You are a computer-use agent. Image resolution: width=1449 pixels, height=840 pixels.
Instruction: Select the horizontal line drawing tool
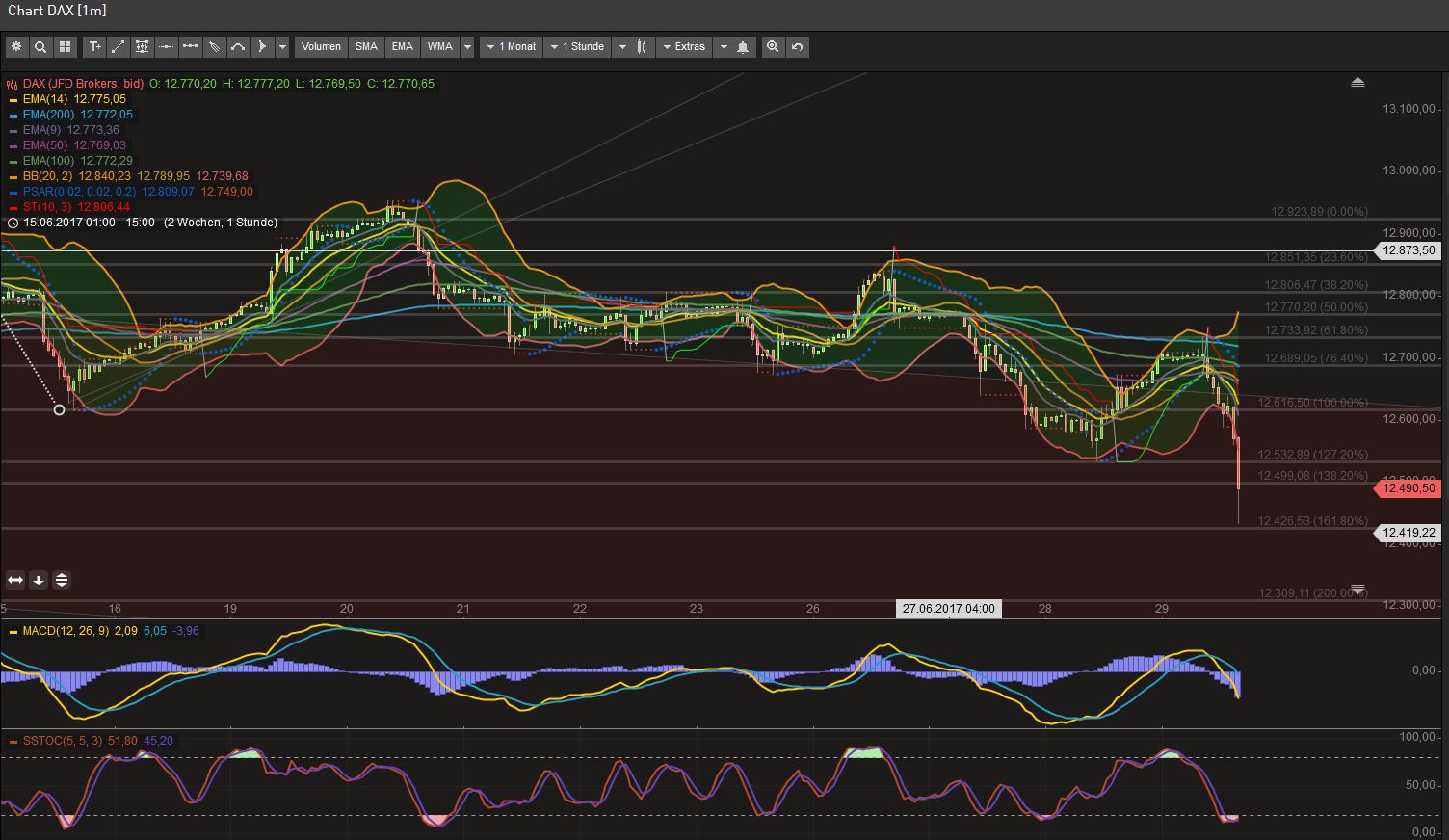(x=165, y=46)
